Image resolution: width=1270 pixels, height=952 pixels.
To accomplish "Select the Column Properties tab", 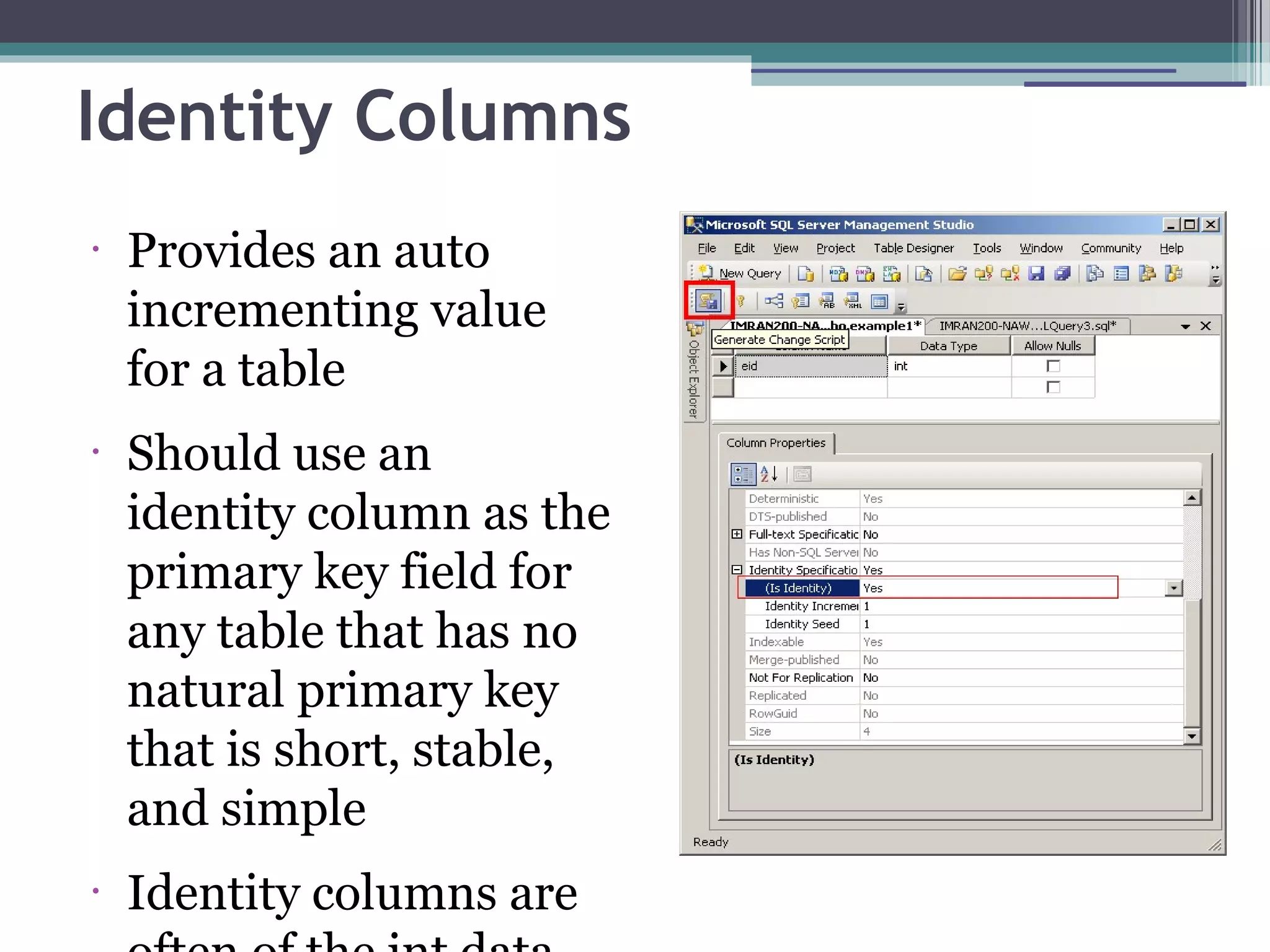I will pos(776,443).
